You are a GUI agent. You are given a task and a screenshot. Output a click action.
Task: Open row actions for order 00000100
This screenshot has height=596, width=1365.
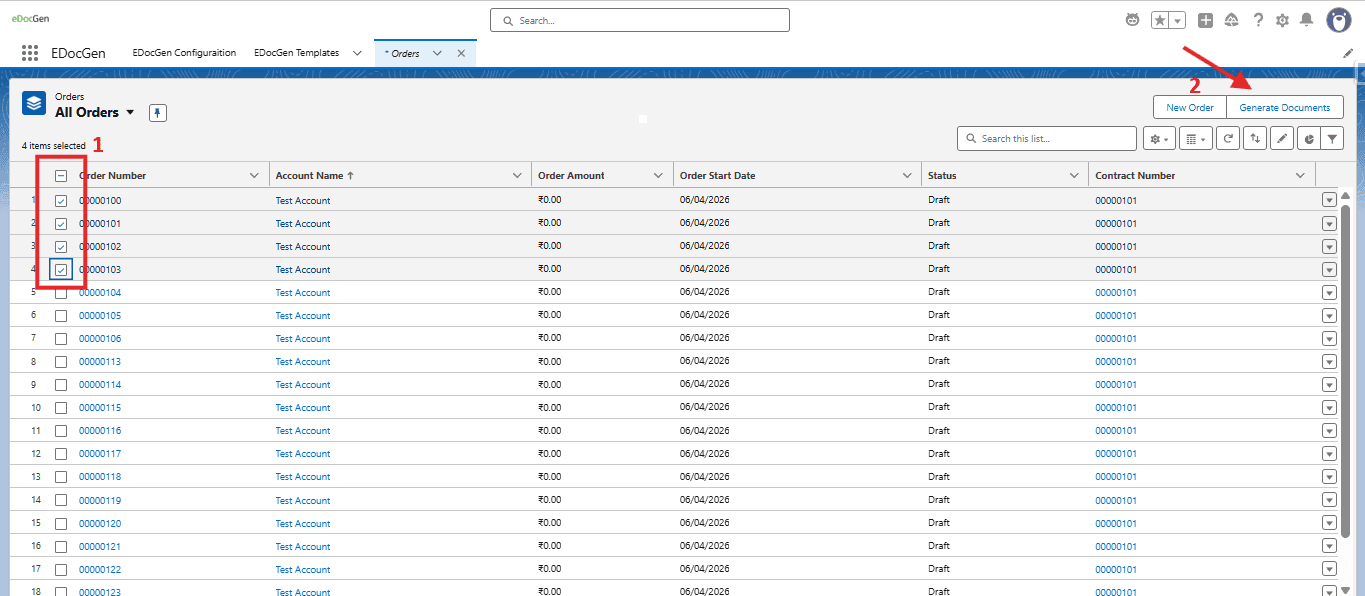point(1329,200)
